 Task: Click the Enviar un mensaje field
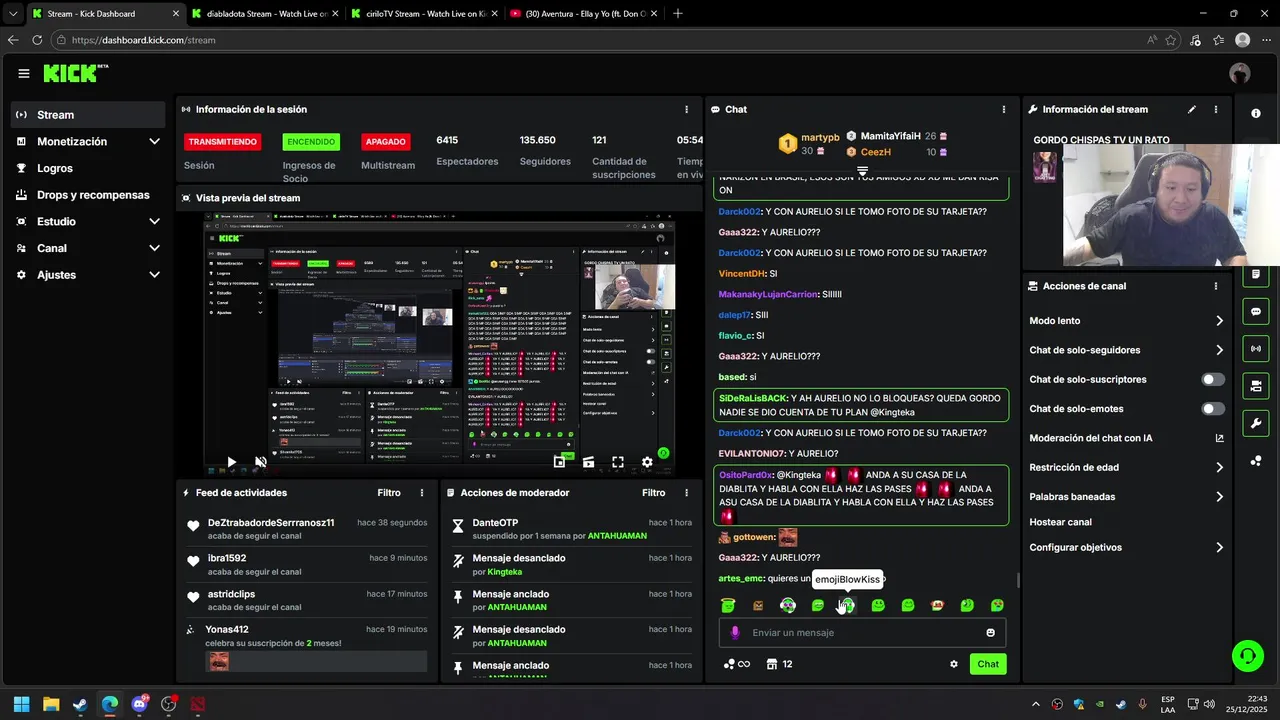(x=862, y=633)
